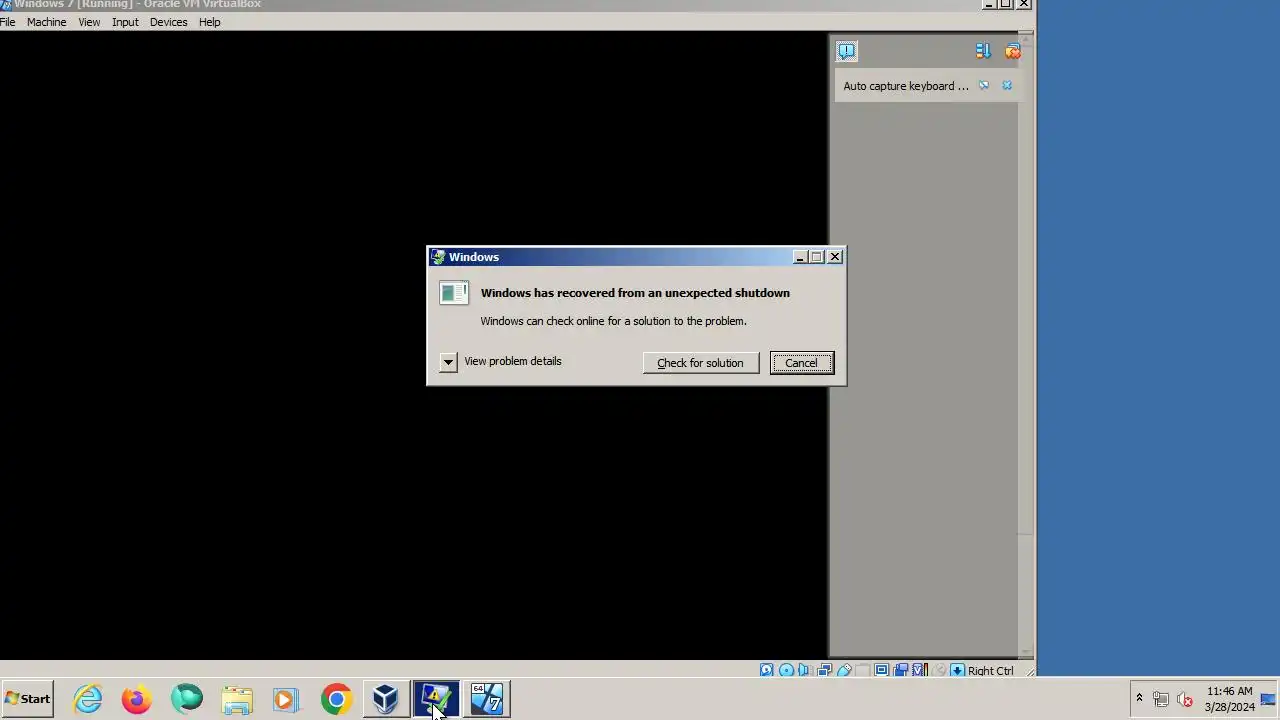1280x720 pixels.
Task: Click the mouse integration status icon
Action: pos(939,671)
